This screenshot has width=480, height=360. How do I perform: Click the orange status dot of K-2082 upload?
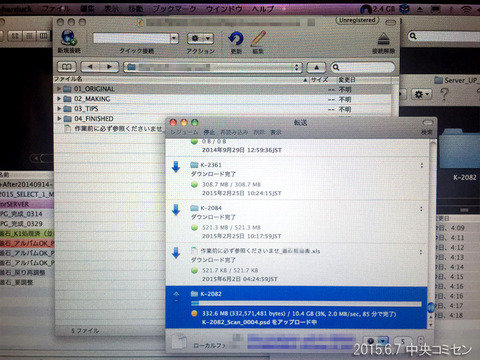pyautogui.click(x=194, y=313)
